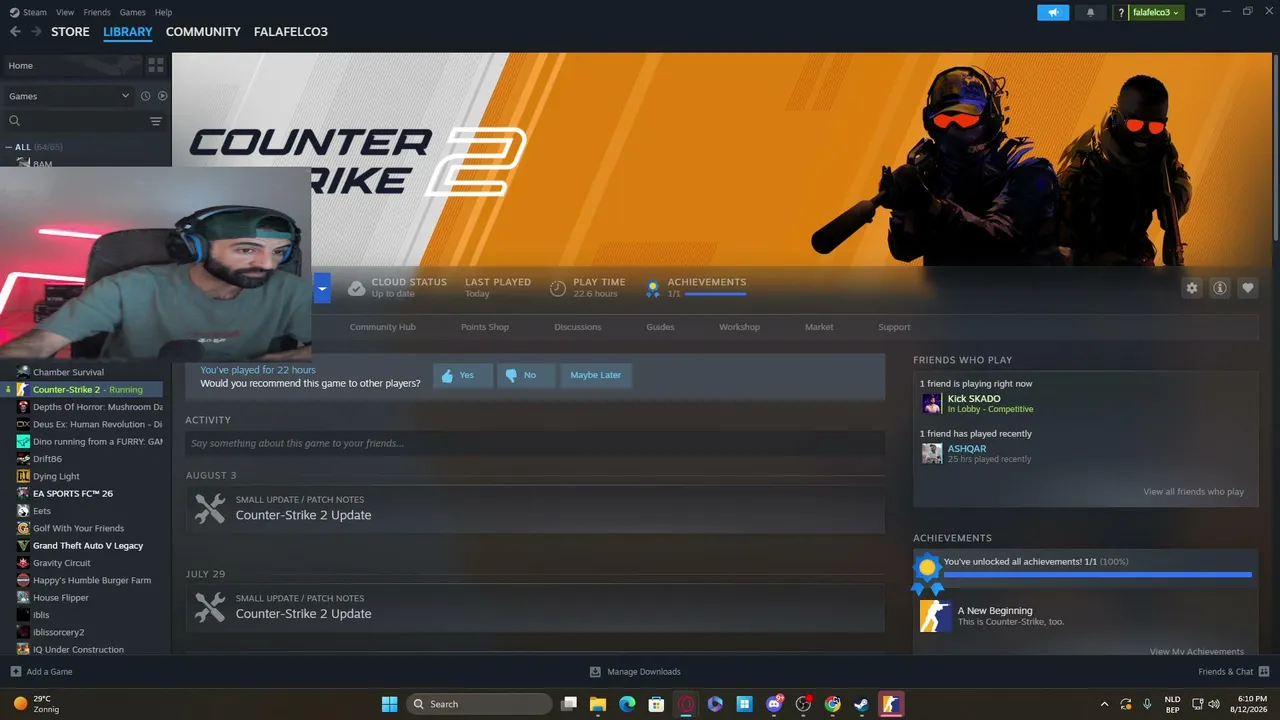Image resolution: width=1280 pixels, height=720 pixels.
Task: Click A New Beginning achievement icon
Action: point(935,616)
